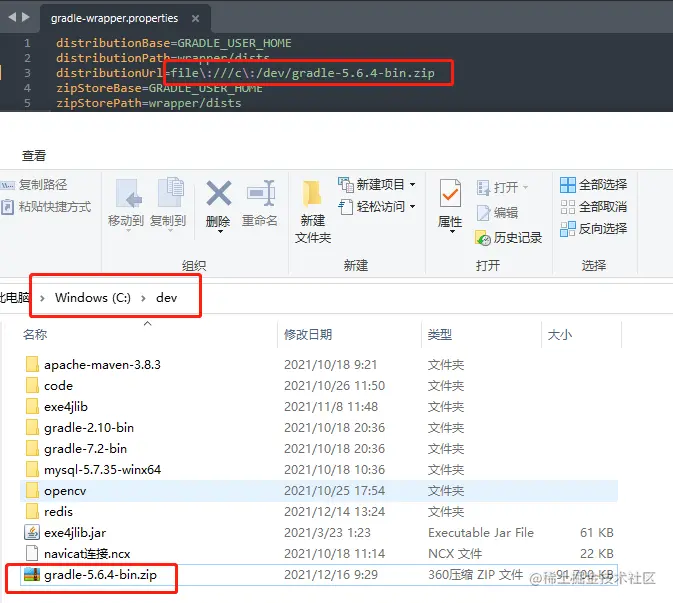This screenshot has height=603, width=673.
Task: Select the apache-maven-3.8.3 folder icon
Action: 32,364
